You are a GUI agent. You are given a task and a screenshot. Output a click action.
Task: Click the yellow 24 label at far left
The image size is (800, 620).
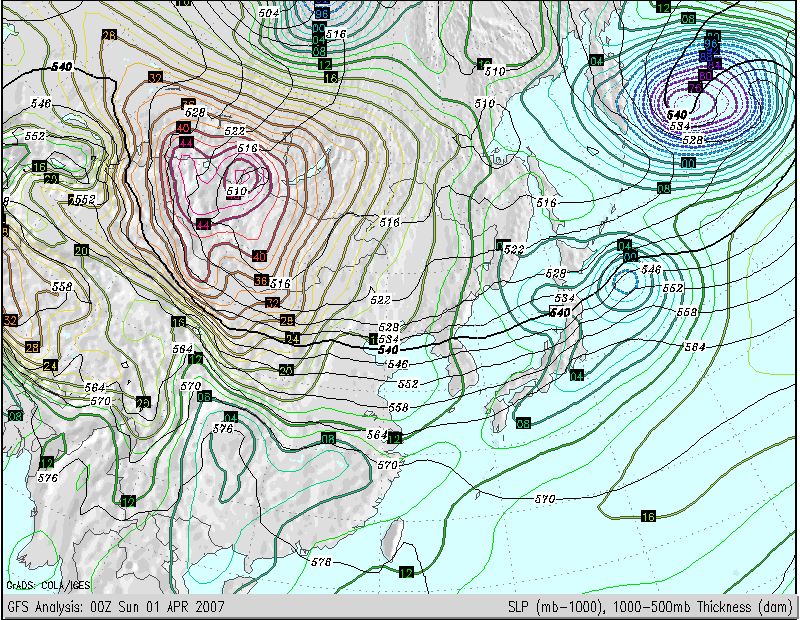pos(50,366)
